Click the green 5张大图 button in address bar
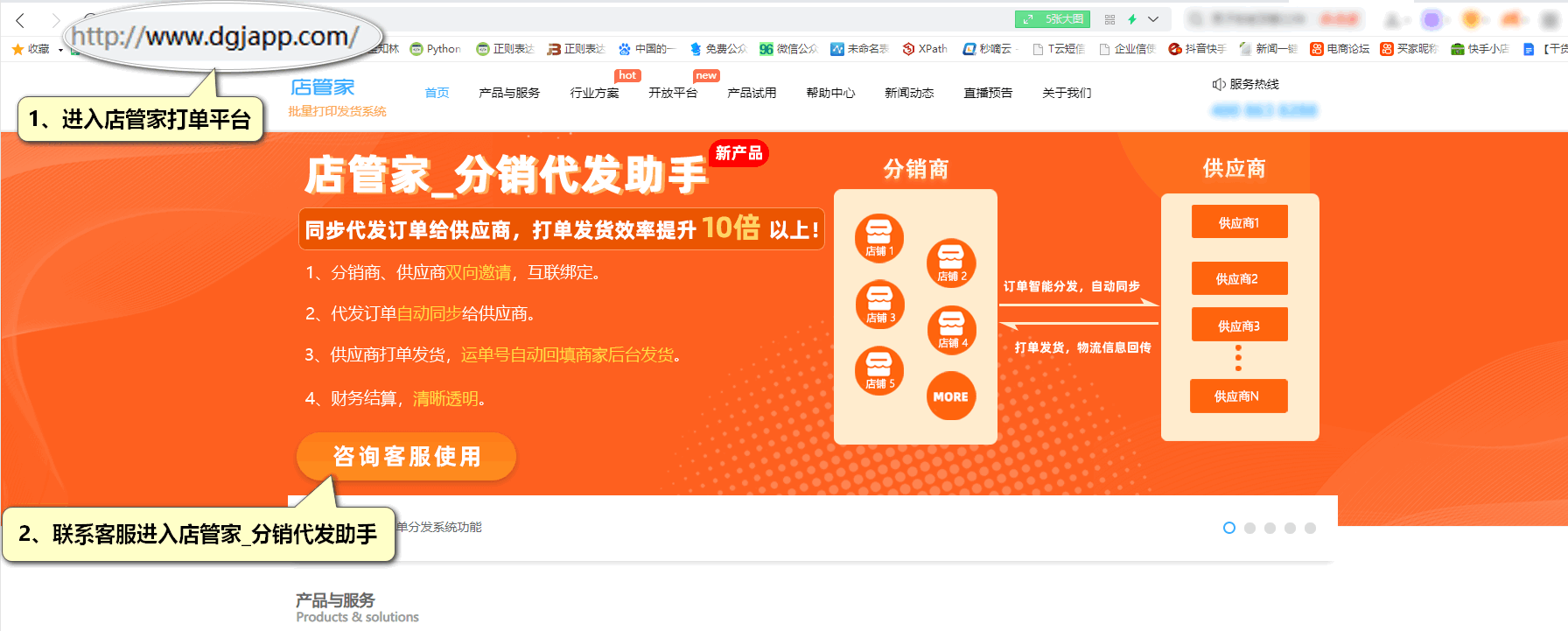Screen dimensions: 1568x631 [x=1053, y=19]
